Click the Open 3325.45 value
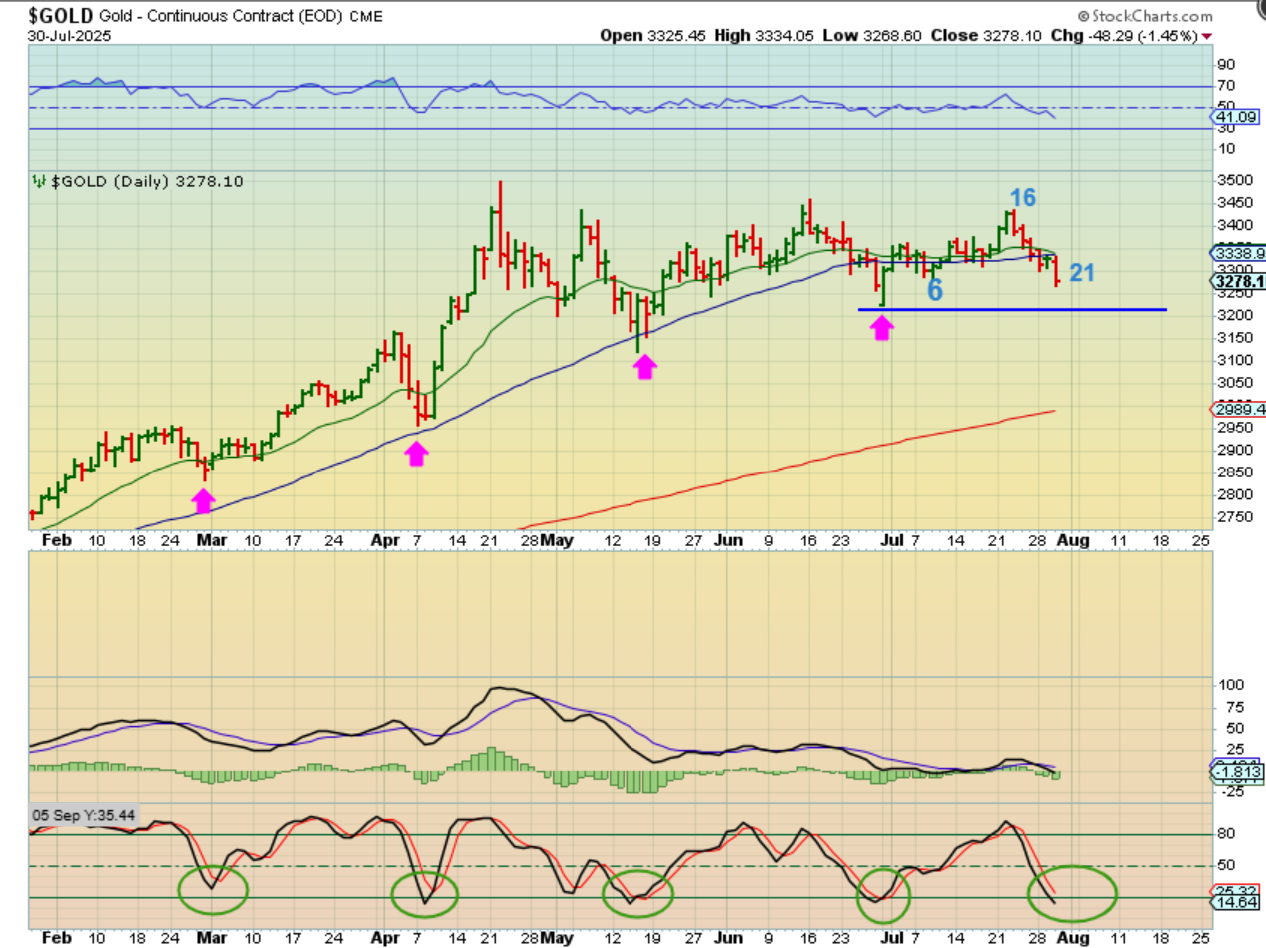Viewport: 1266px width, 948px height. click(653, 35)
